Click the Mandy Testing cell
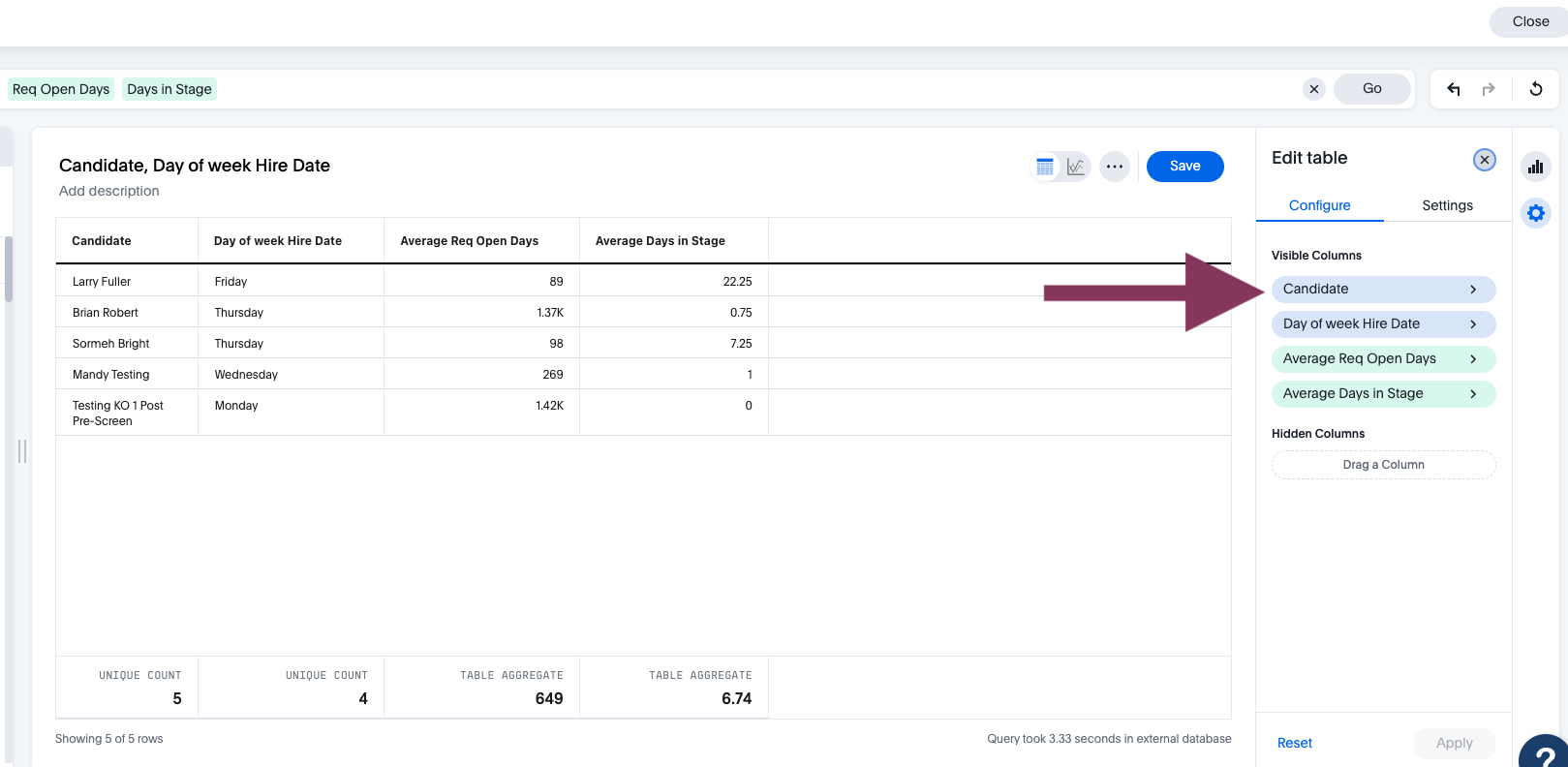 point(127,375)
